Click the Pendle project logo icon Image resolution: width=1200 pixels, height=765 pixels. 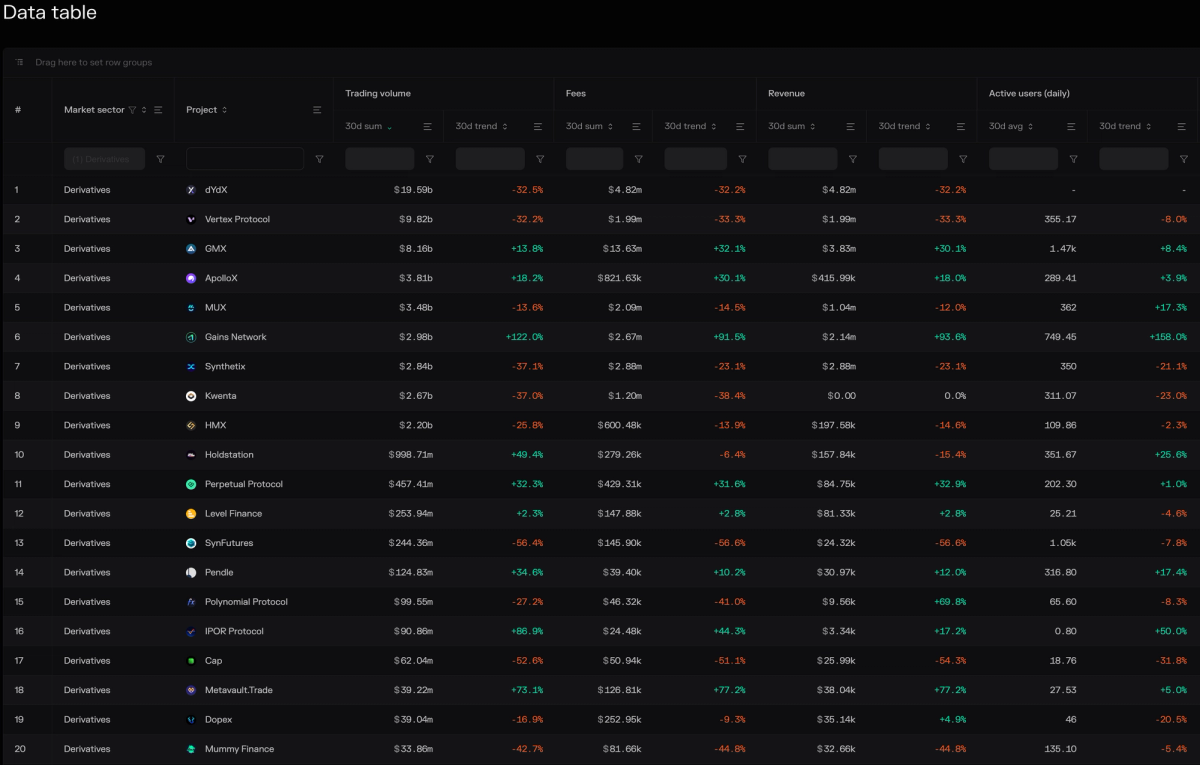tap(191, 573)
